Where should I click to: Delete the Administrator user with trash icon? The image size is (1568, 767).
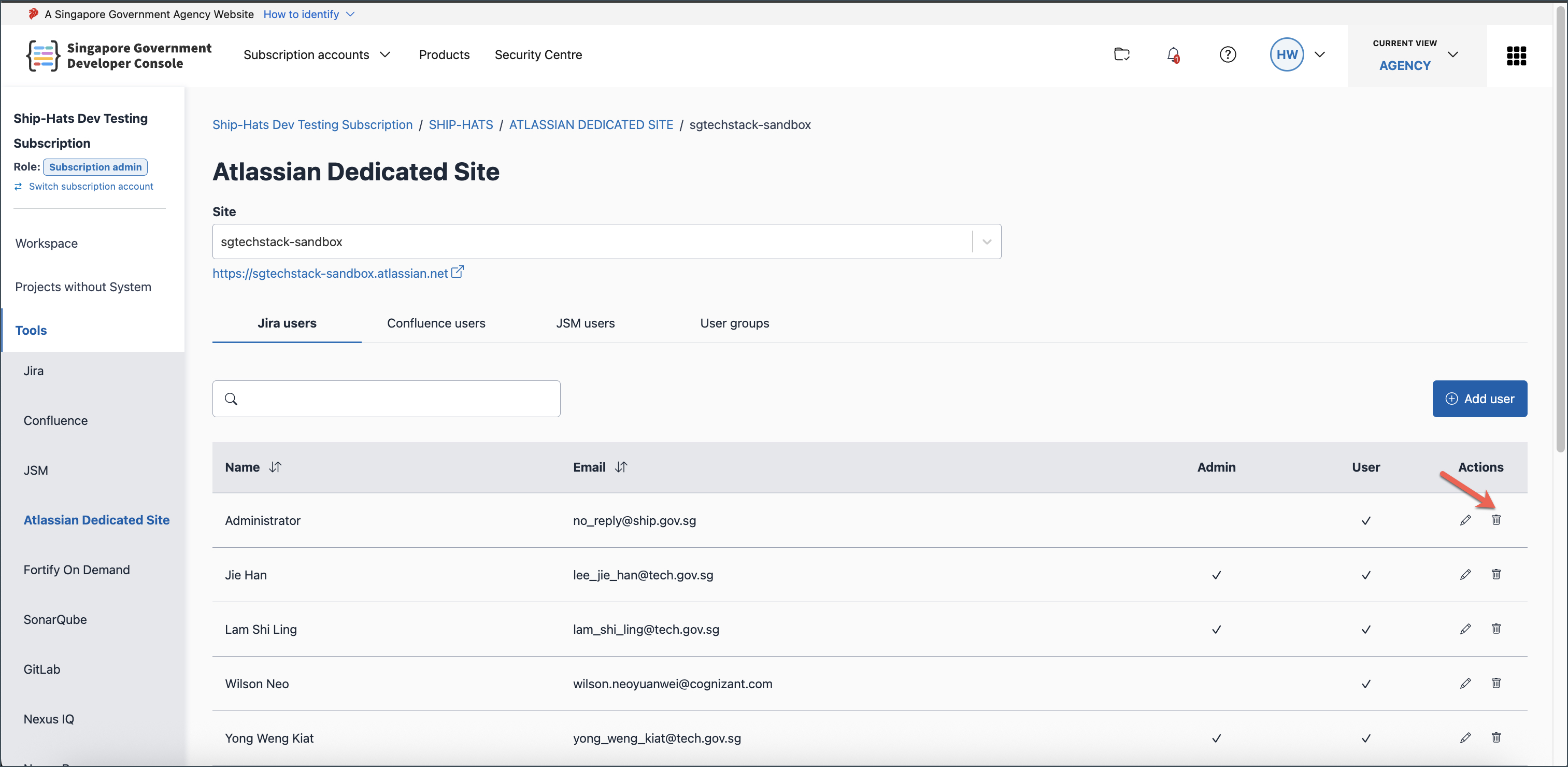tap(1495, 520)
